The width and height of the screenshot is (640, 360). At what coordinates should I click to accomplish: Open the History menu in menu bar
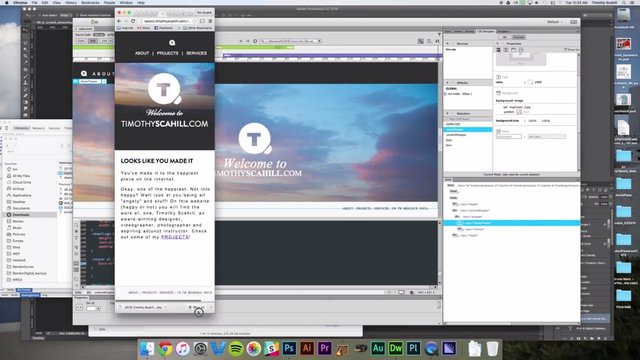pyautogui.click(x=71, y=2)
